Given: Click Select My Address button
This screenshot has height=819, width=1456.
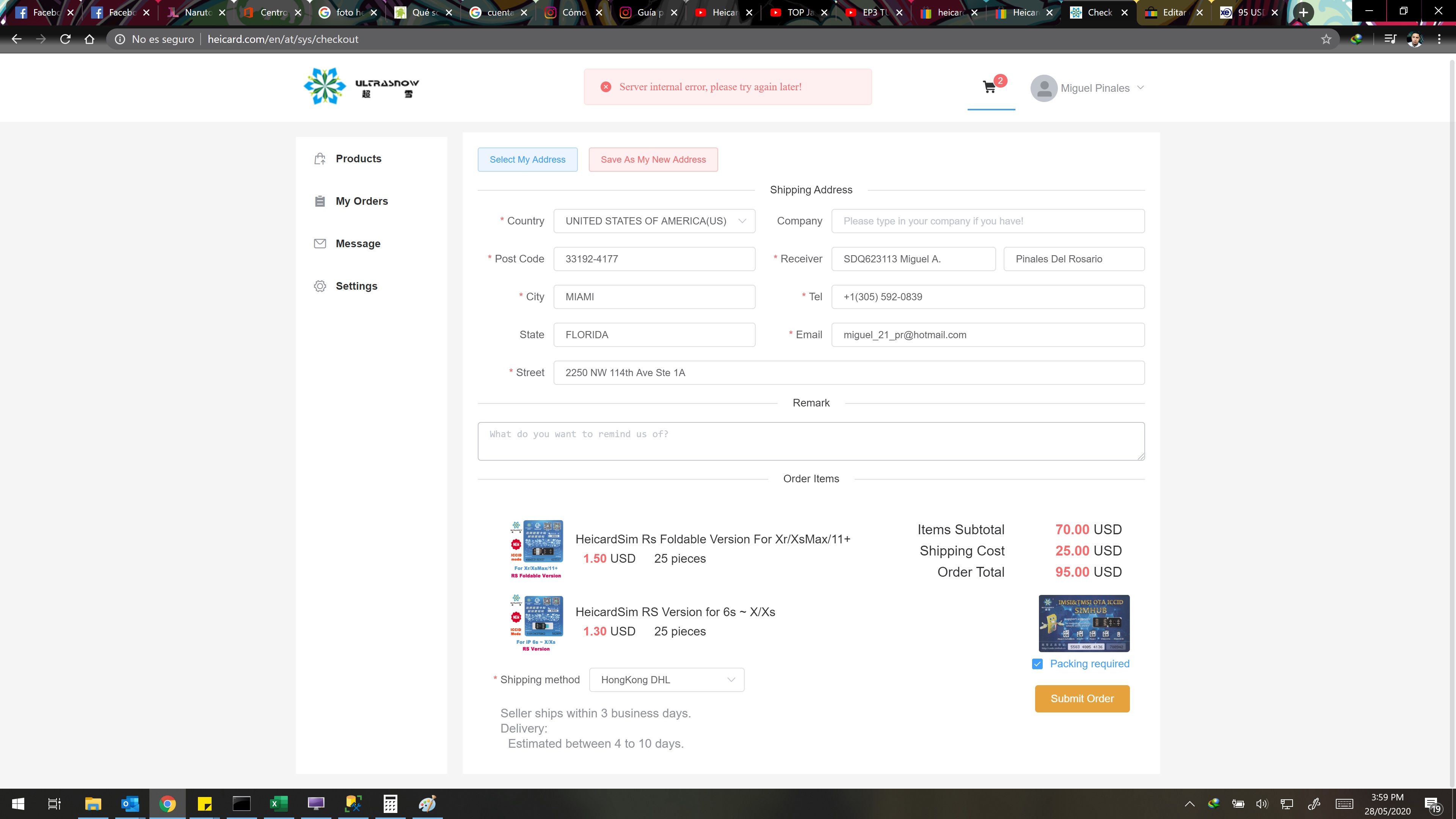Looking at the screenshot, I should (527, 159).
